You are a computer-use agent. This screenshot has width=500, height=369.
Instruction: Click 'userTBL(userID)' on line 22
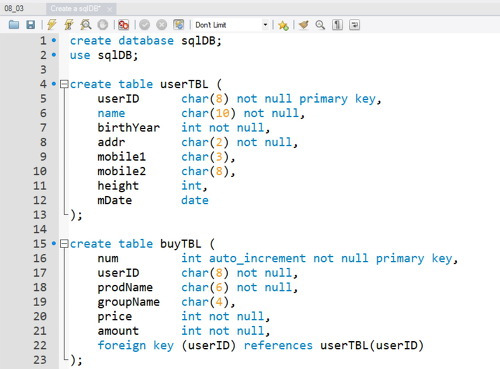tap(372, 346)
